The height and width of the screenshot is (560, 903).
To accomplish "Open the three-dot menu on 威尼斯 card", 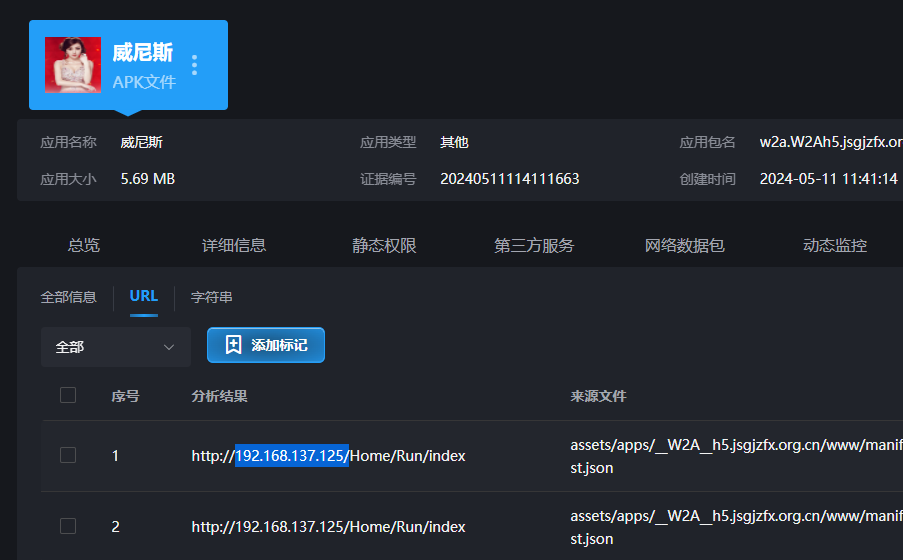I will (x=194, y=65).
